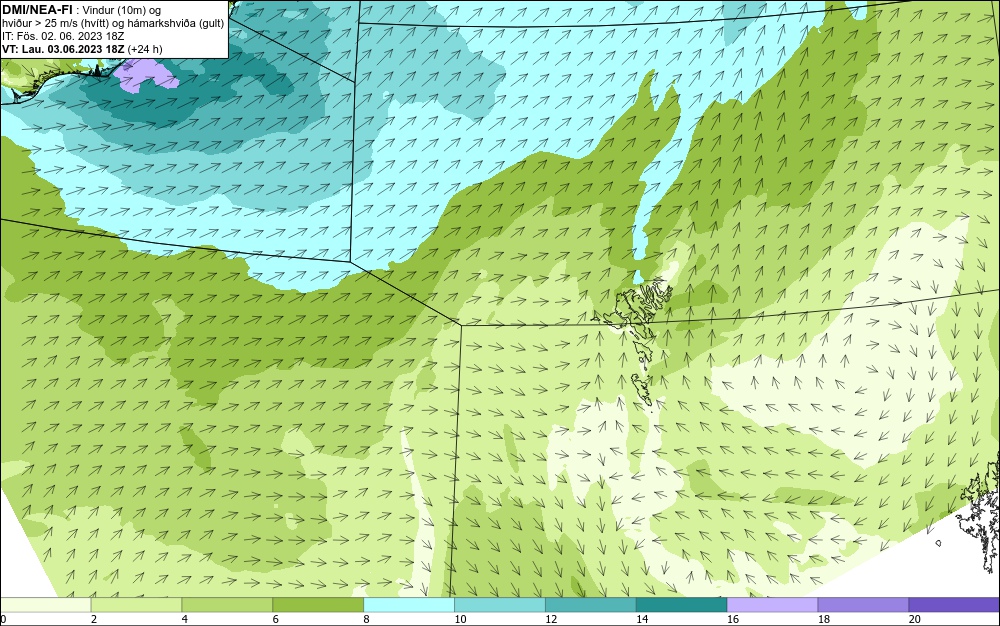The height and width of the screenshot is (626, 1000).
Task: Click the 6–8 m/s dark green legend swatch
Action: (318, 605)
